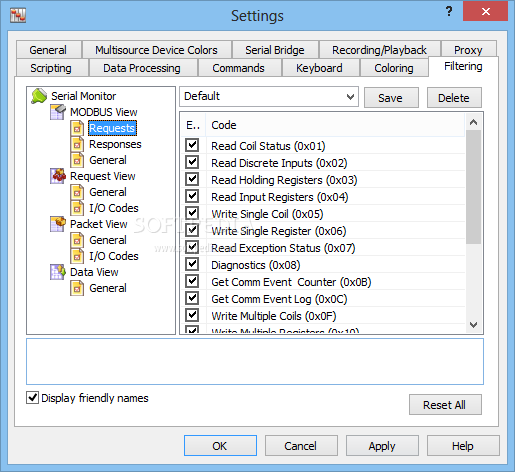Click the Serial Monitor root icon

click(39, 96)
